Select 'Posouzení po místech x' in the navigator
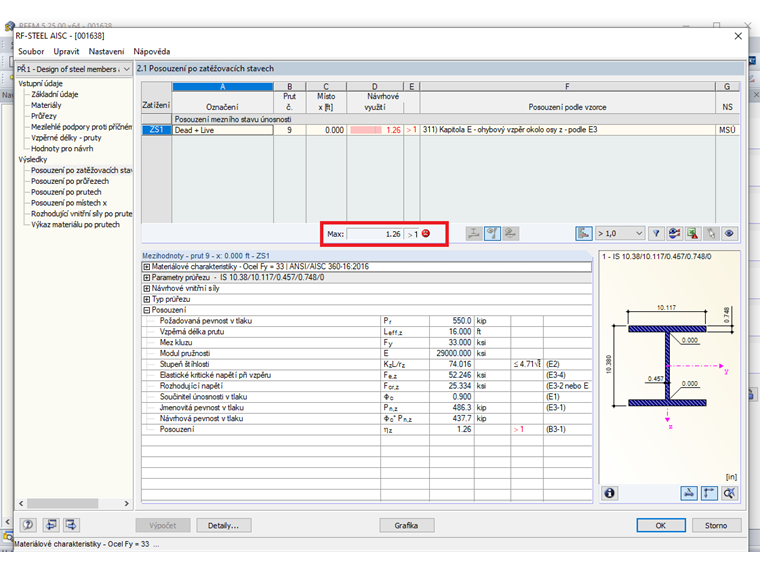This screenshot has width=760, height=570. (x=69, y=203)
